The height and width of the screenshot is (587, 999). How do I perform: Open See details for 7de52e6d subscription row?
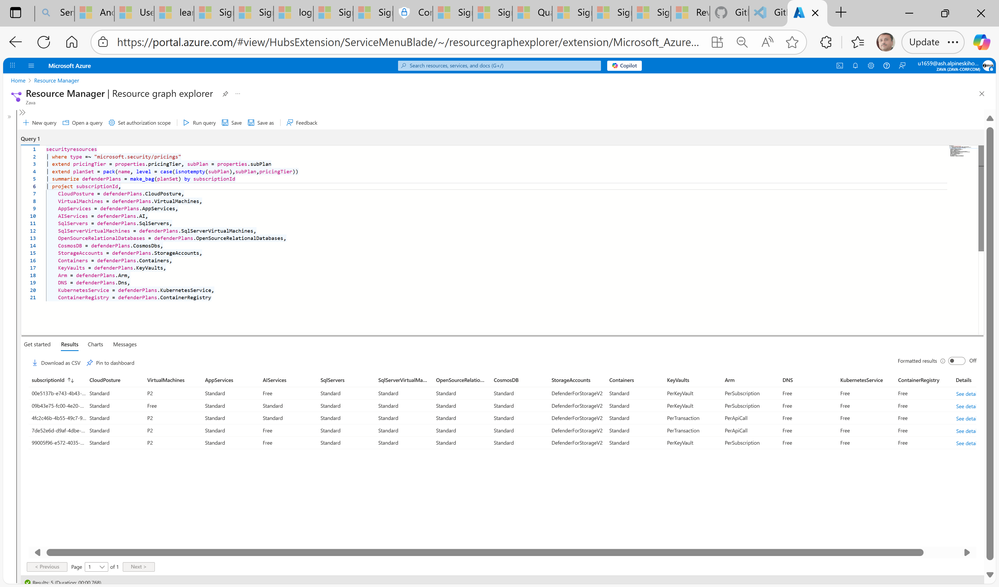point(965,431)
